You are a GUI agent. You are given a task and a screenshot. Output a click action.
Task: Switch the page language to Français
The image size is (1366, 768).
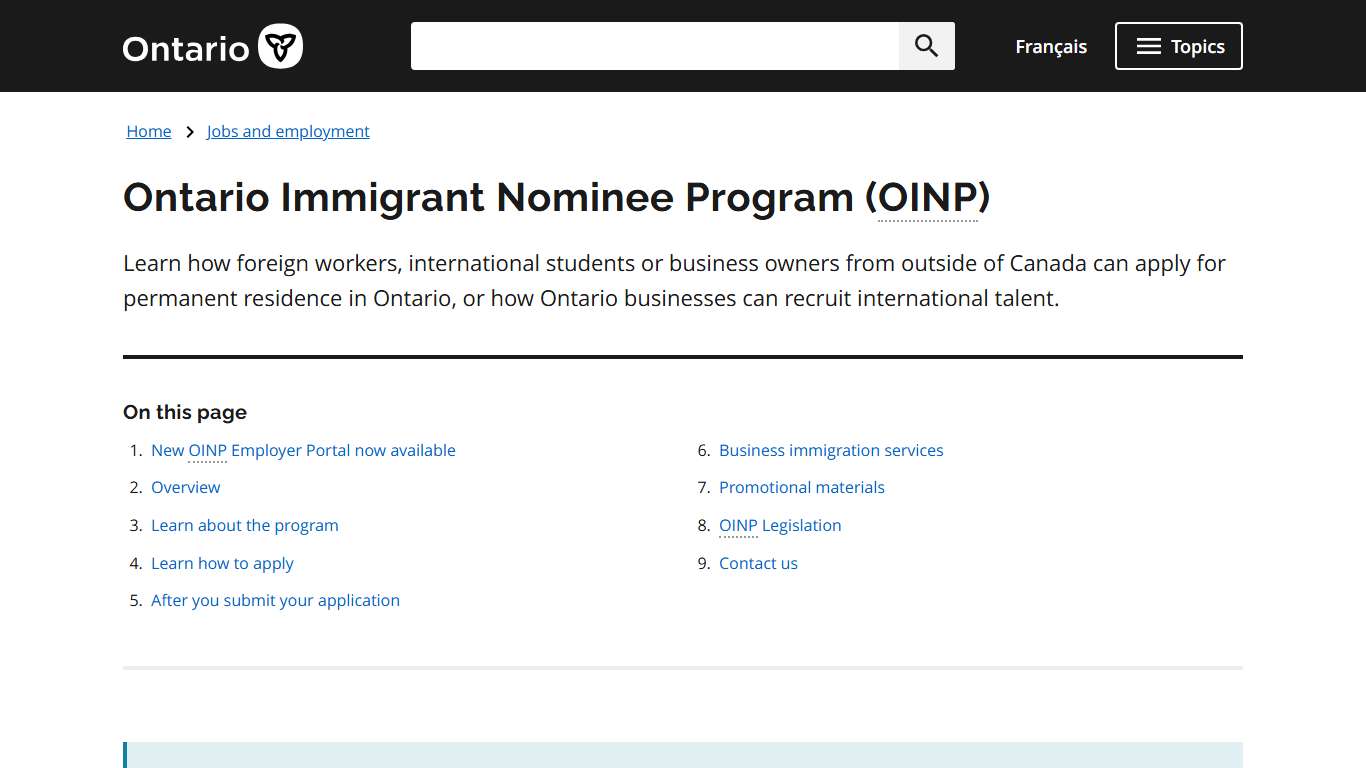tap(1050, 46)
